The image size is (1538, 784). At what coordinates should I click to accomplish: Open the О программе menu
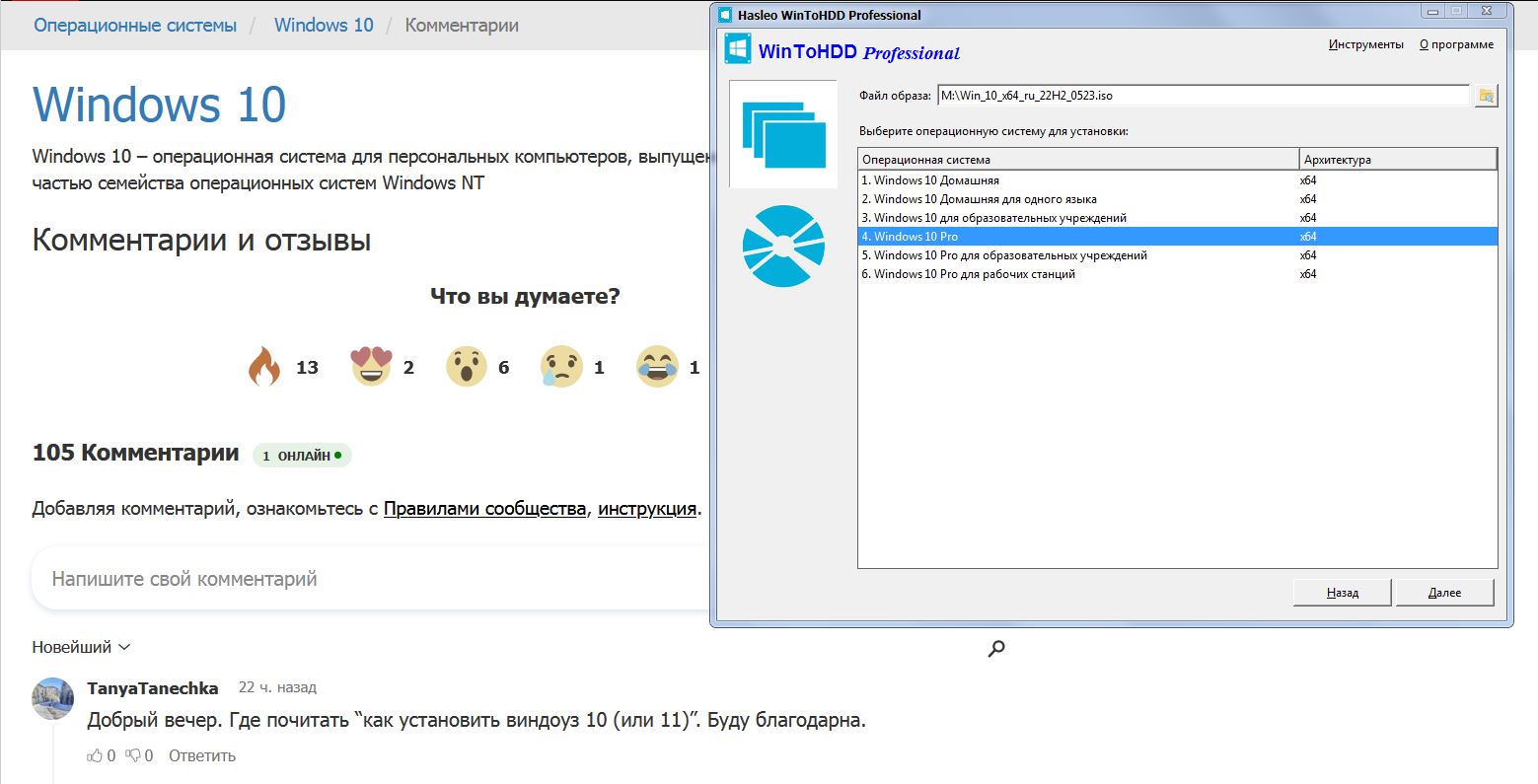[x=1456, y=44]
